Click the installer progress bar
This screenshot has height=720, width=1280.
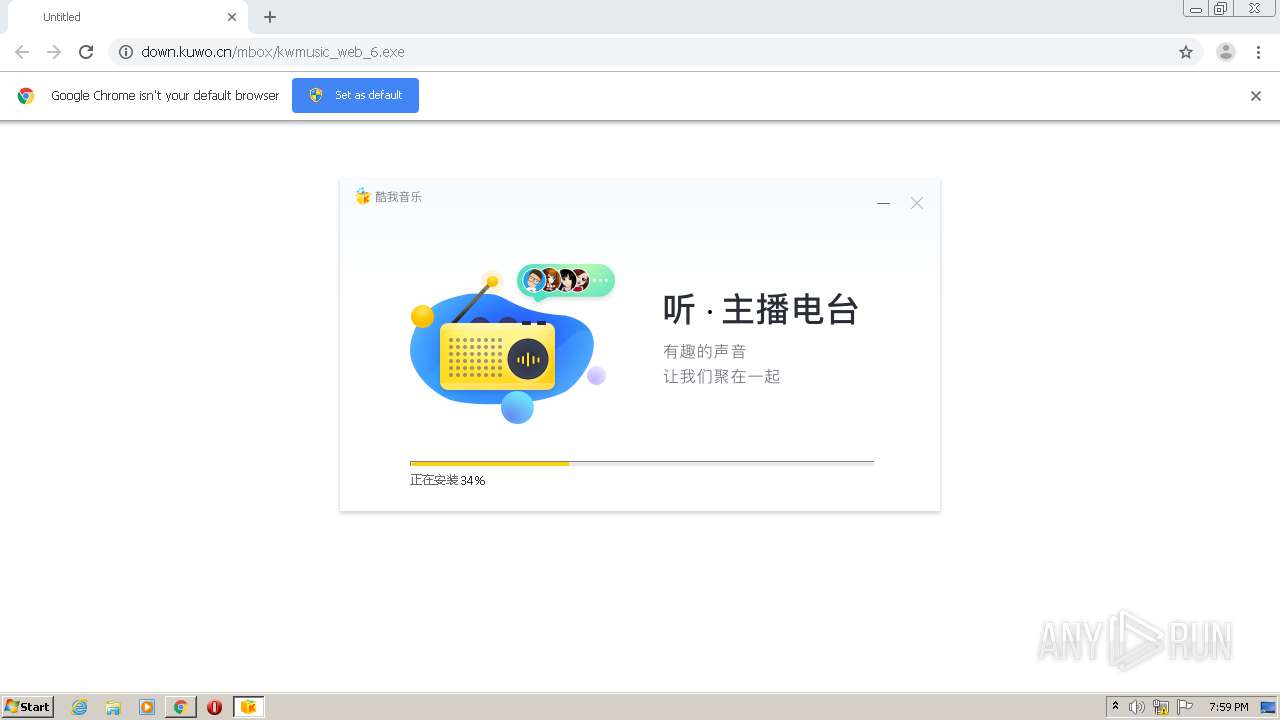[642, 463]
